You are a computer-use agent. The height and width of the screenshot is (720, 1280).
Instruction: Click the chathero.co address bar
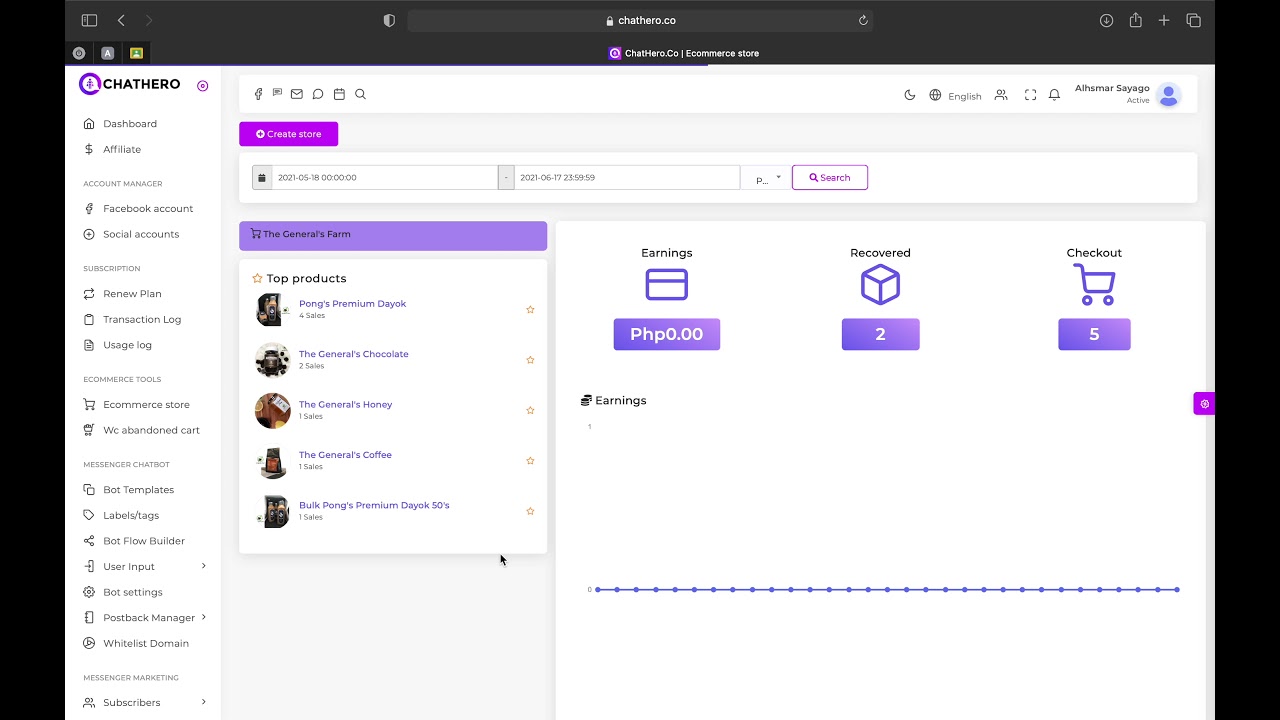click(640, 20)
